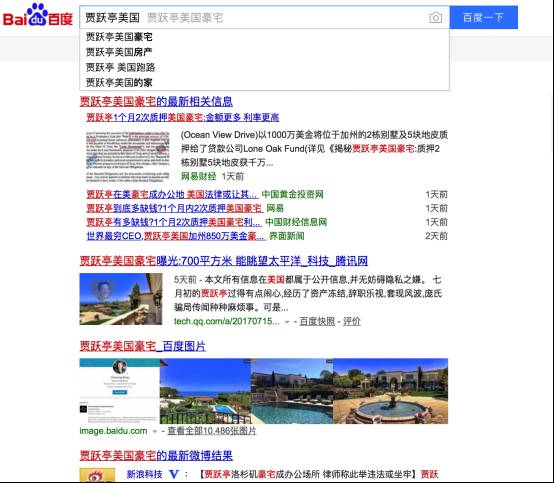Viewport: 554px width, 483px height.
Task: Click 界面新闻 source label
Action: [x=287, y=236]
